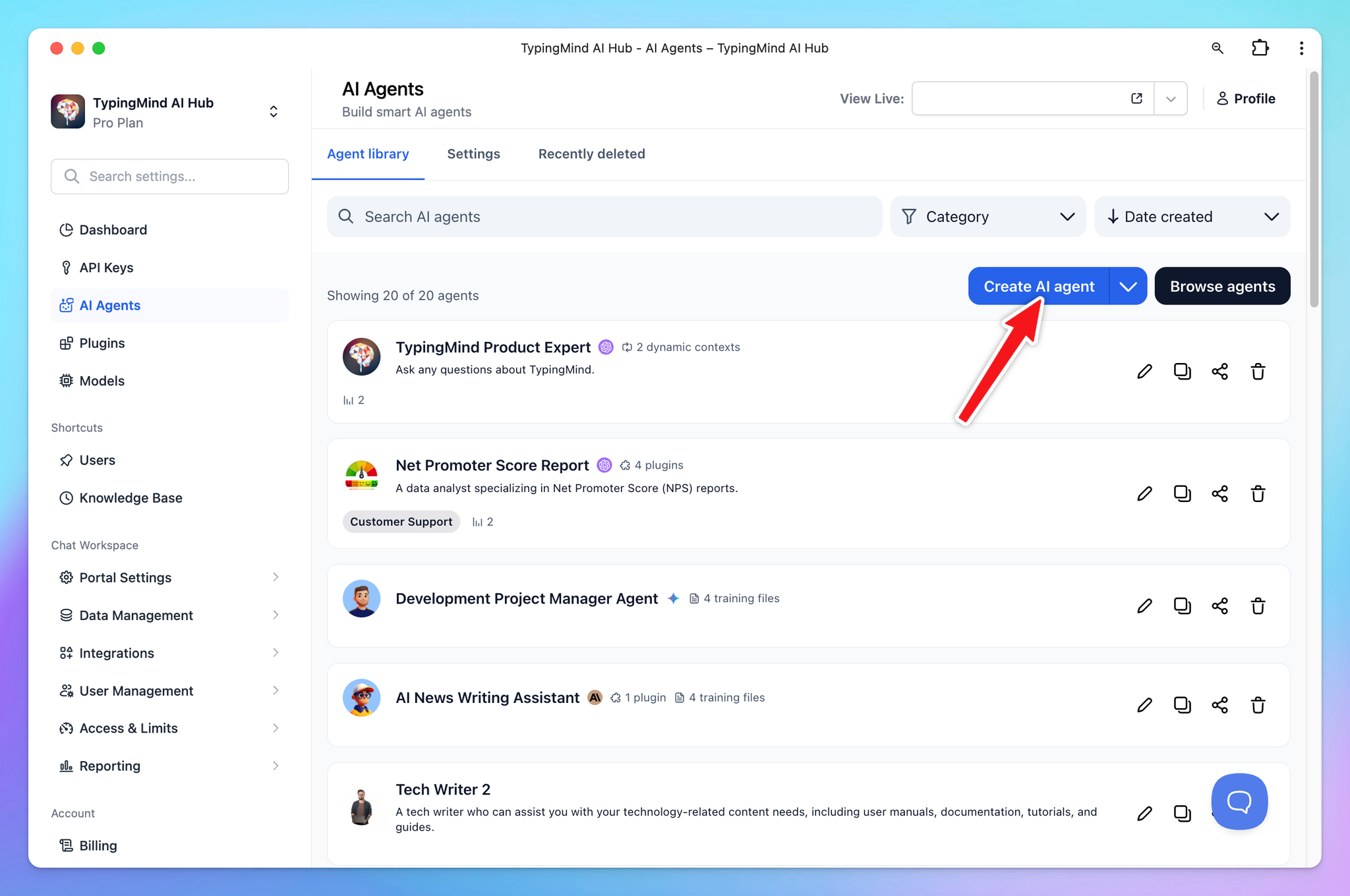Open the Date created sort dropdown
The height and width of the screenshot is (896, 1350).
(1192, 216)
